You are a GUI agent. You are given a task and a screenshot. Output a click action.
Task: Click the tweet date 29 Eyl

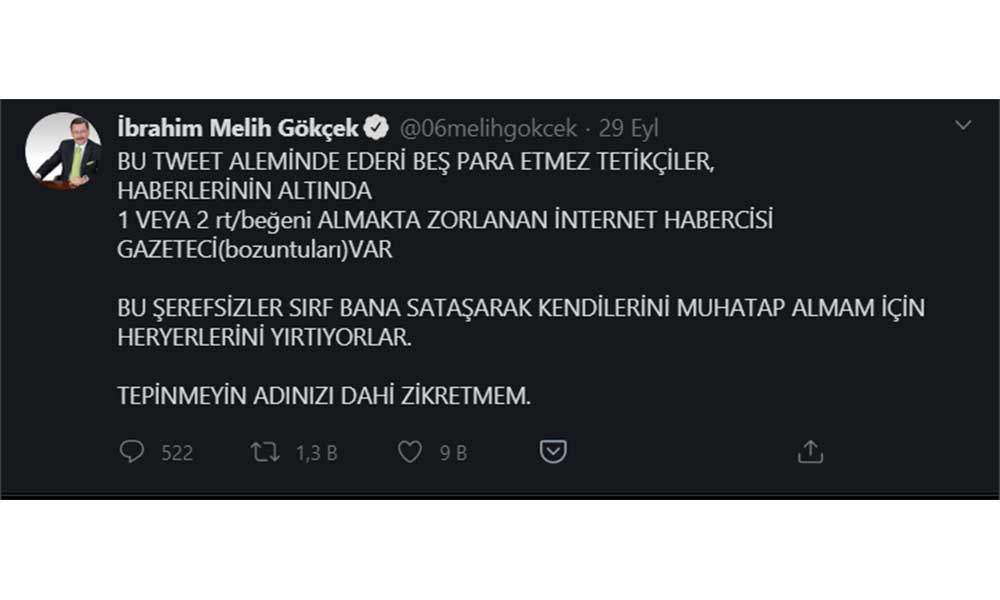628,128
